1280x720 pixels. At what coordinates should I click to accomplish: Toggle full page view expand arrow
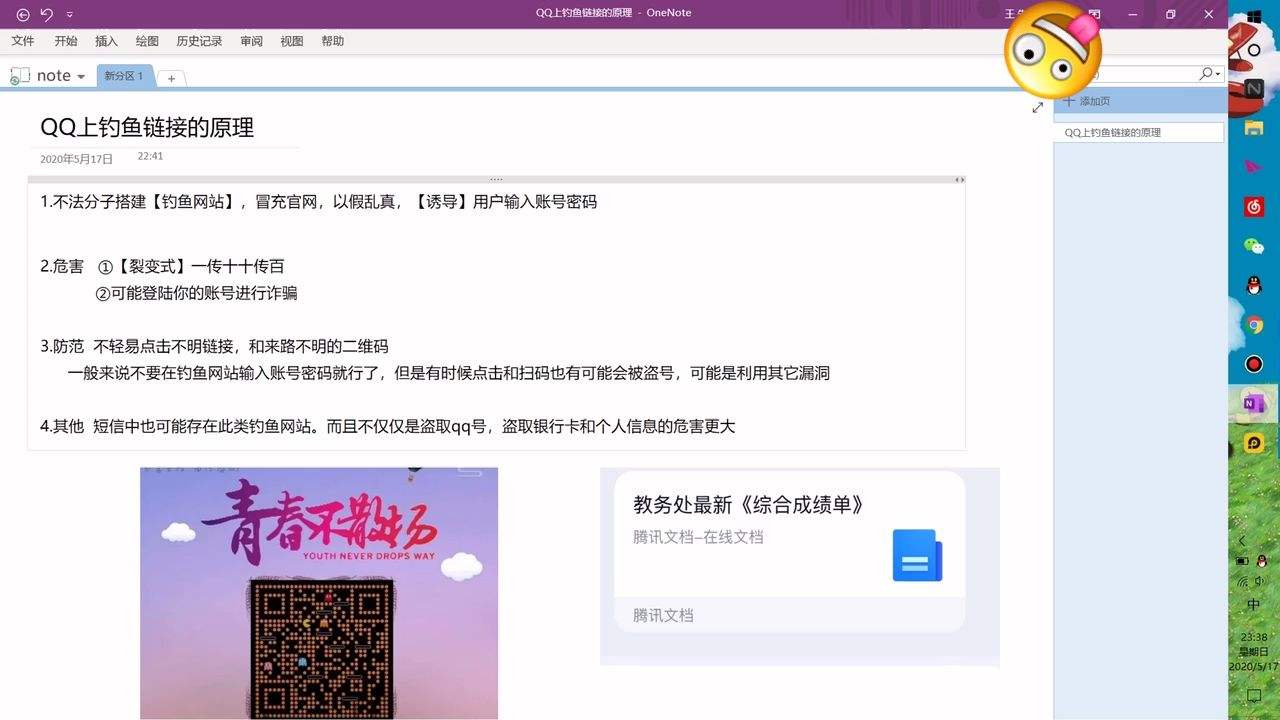pos(1037,107)
